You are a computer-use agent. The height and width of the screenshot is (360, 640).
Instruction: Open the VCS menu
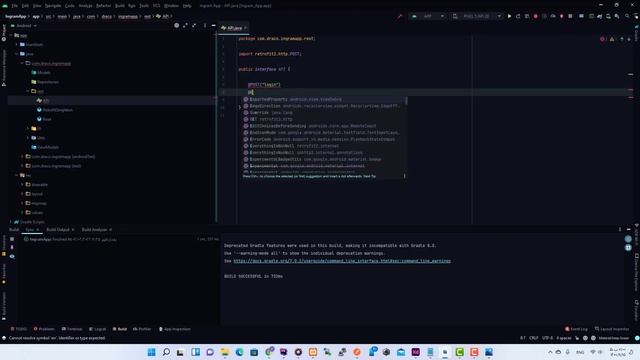pyautogui.click(x=156, y=6)
